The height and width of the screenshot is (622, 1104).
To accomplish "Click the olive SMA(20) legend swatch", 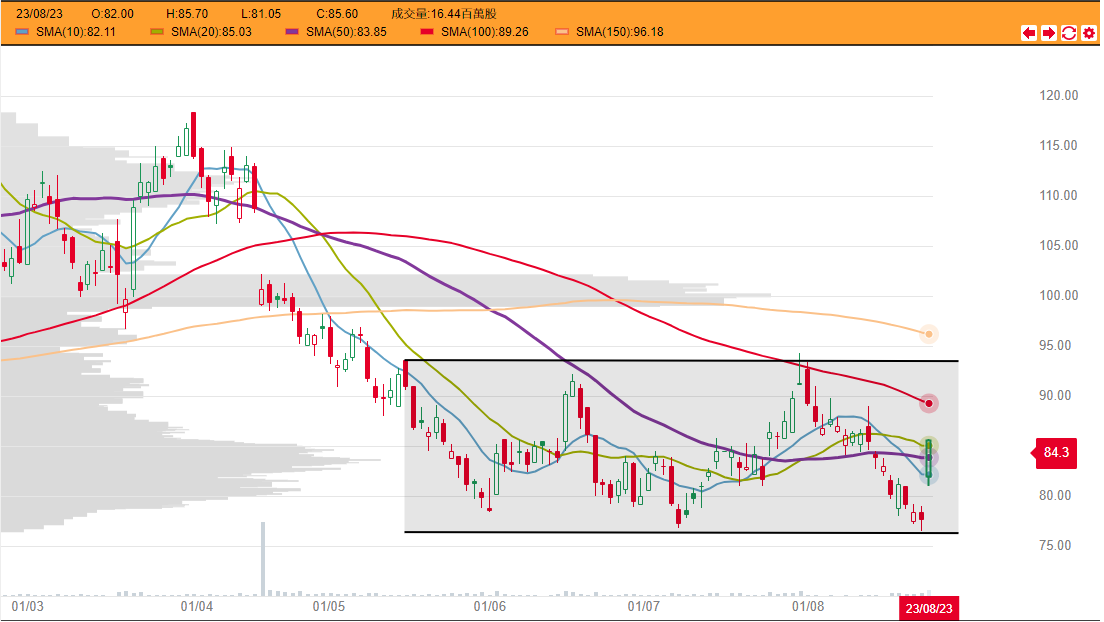I will coord(157,32).
